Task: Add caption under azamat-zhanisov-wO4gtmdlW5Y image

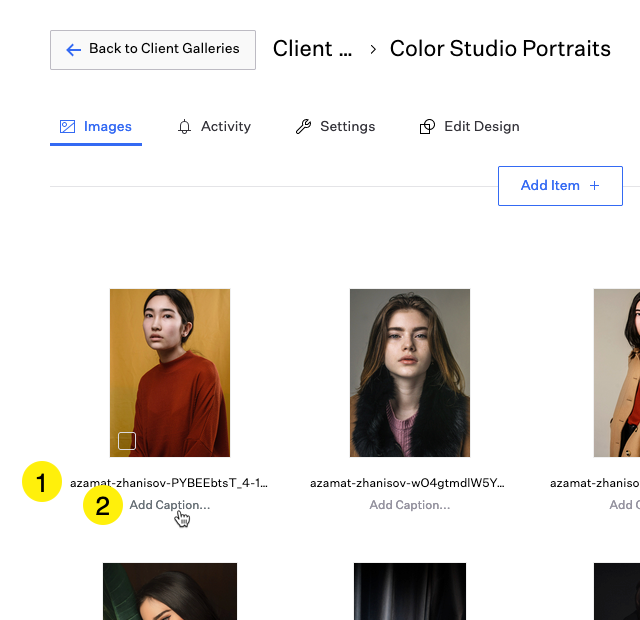Action: pos(410,505)
